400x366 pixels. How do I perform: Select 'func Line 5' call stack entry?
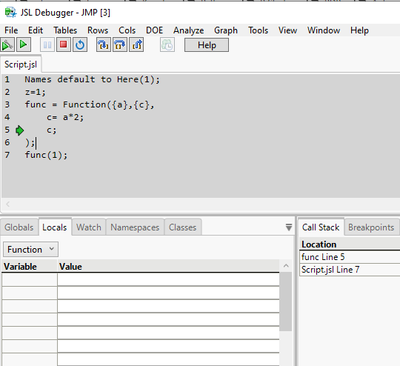coord(349,257)
